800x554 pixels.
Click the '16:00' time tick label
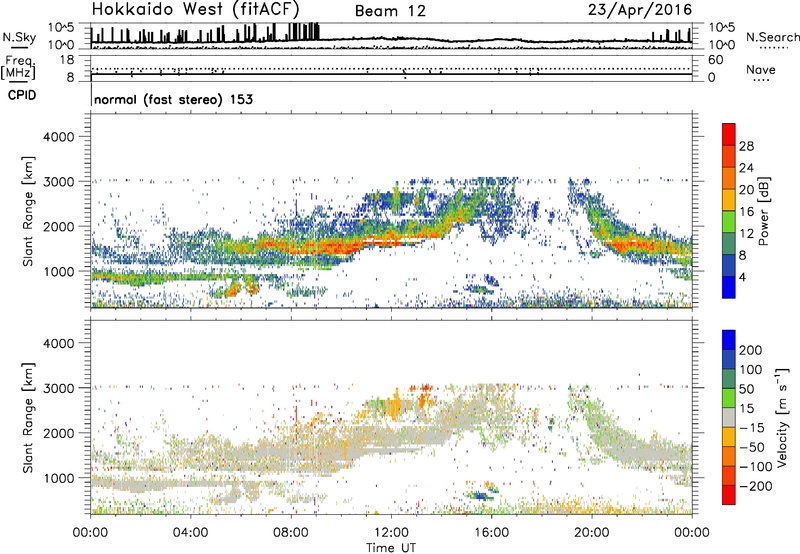point(491,533)
